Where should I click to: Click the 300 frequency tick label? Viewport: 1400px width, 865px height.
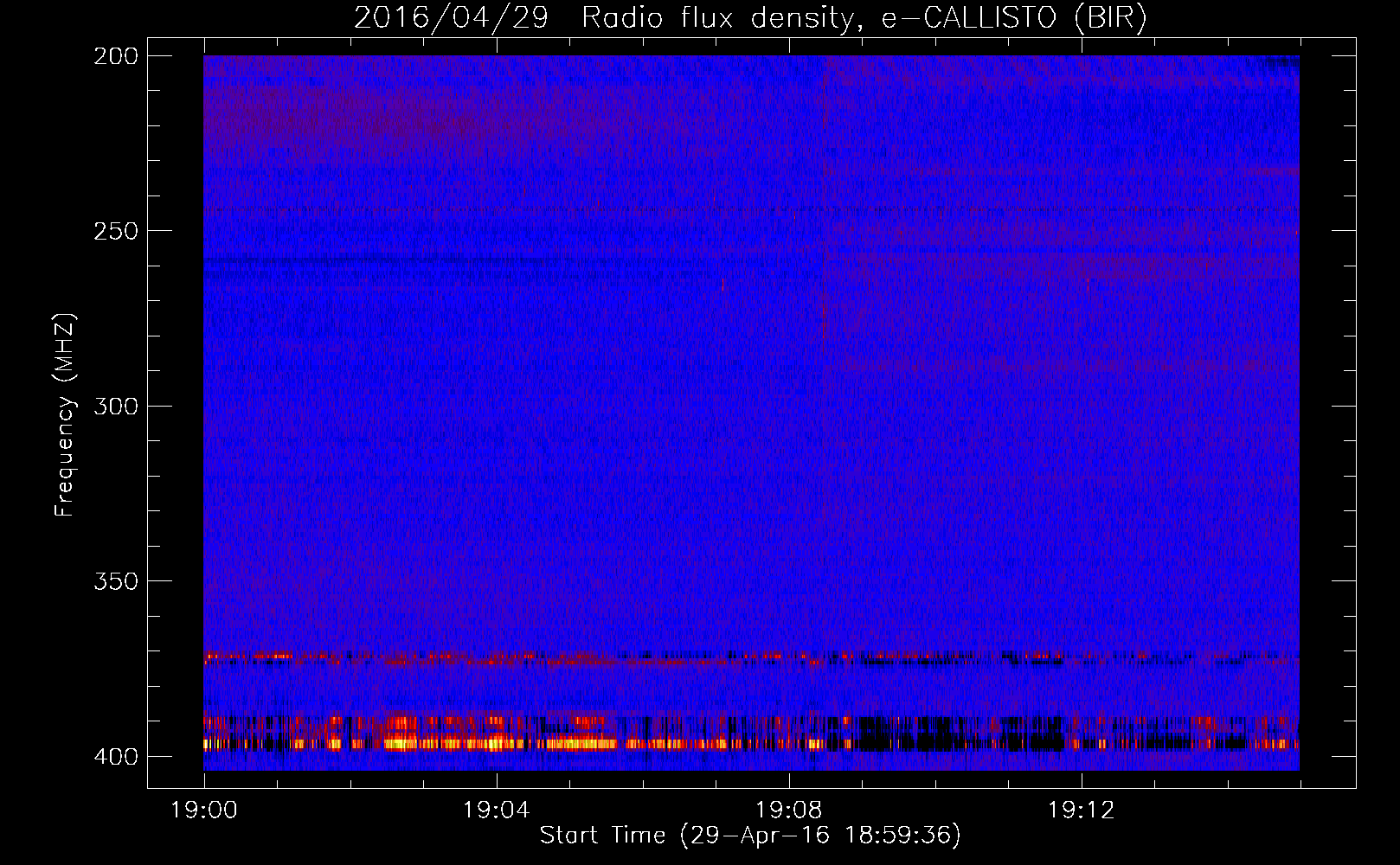click(116, 406)
